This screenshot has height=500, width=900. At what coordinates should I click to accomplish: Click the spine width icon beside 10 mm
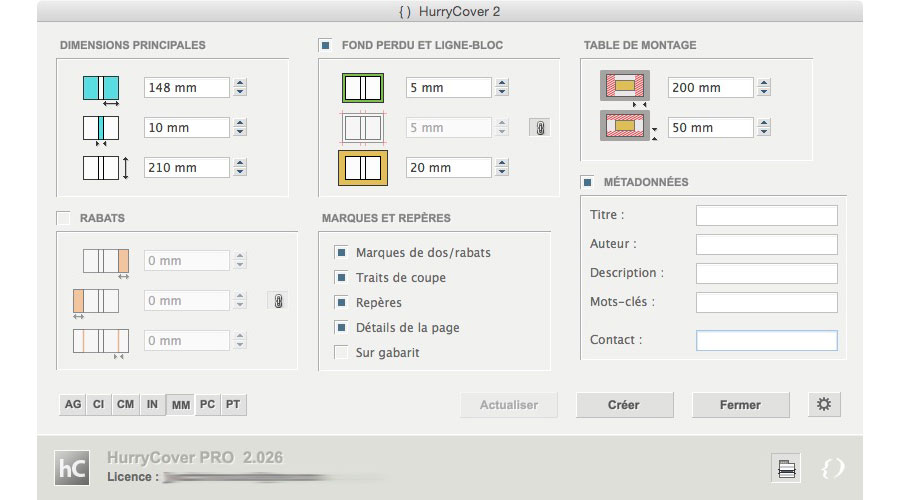101,130
